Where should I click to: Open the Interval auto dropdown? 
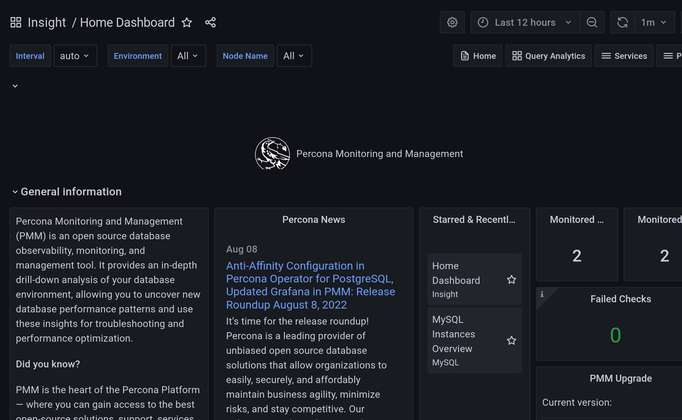click(x=74, y=56)
